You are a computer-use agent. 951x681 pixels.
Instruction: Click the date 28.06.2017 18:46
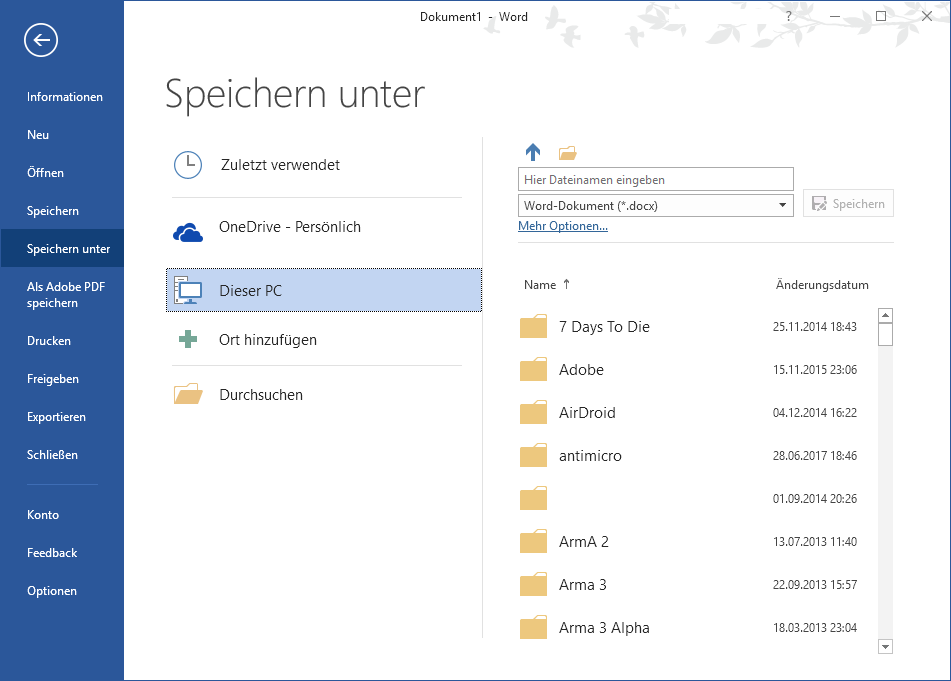point(815,456)
